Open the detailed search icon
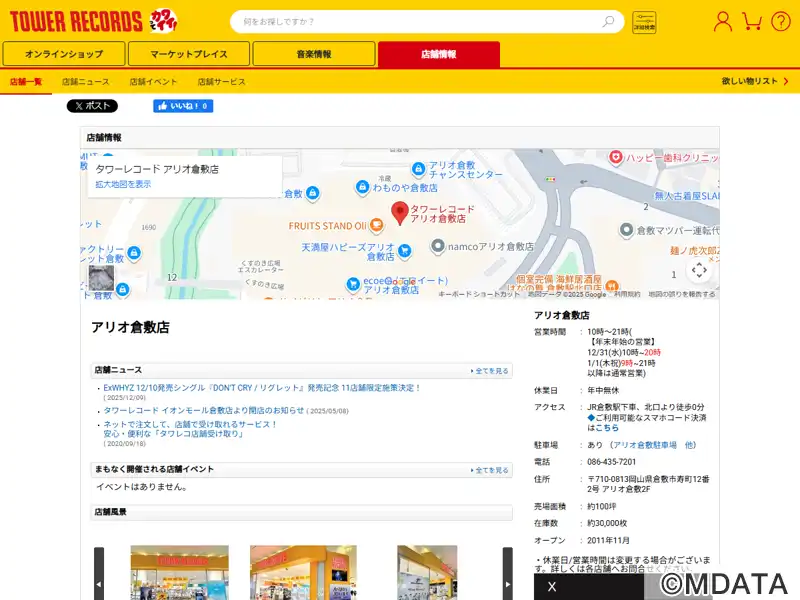 644,21
